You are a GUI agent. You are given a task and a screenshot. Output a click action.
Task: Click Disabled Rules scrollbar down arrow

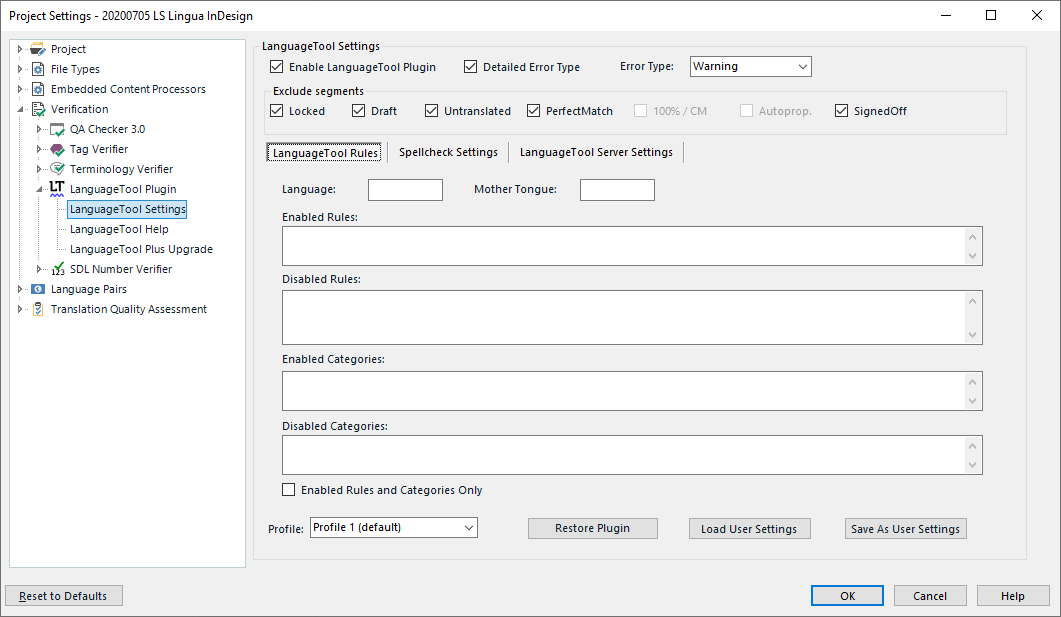pyautogui.click(x=972, y=335)
